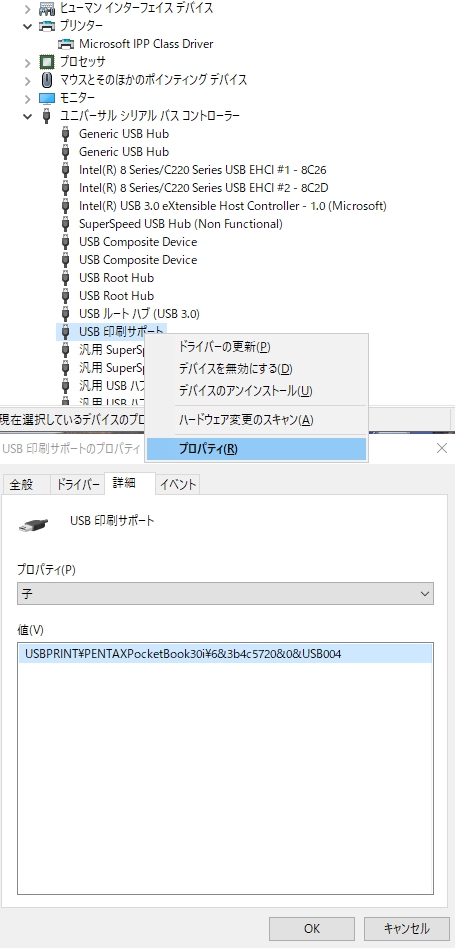Image resolution: width=455 pixels, height=948 pixels.
Task: Click the Intel USB 3.0 eXtensible Host Controller icon
Action: 66,206
